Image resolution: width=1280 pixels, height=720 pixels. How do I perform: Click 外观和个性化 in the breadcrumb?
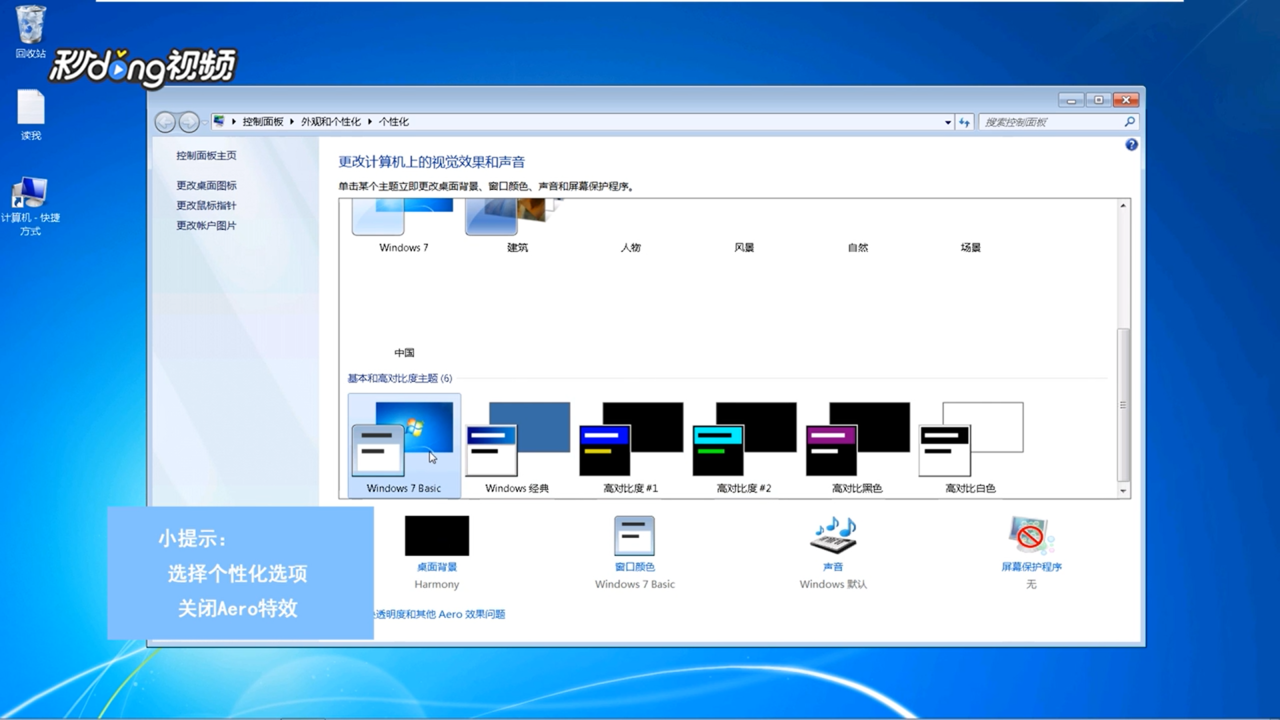(331, 122)
